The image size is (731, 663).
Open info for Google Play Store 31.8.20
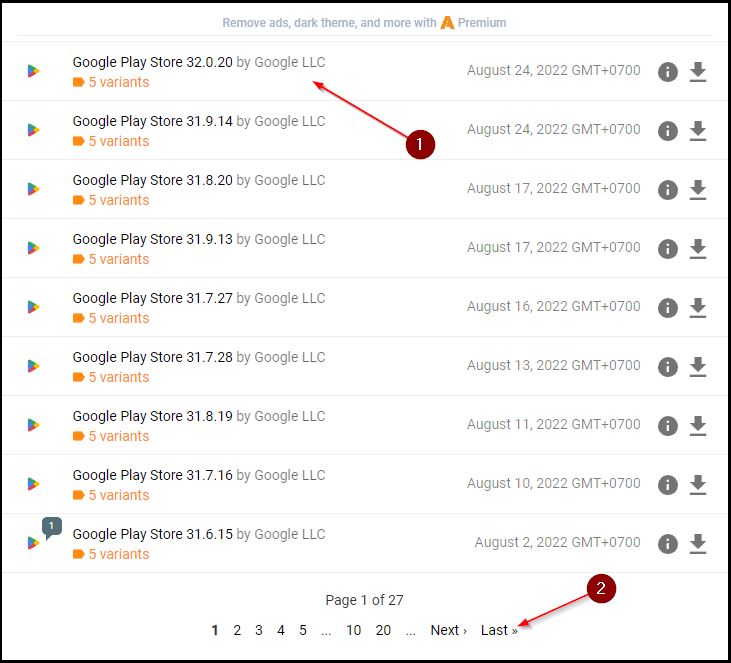[x=668, y=190]
